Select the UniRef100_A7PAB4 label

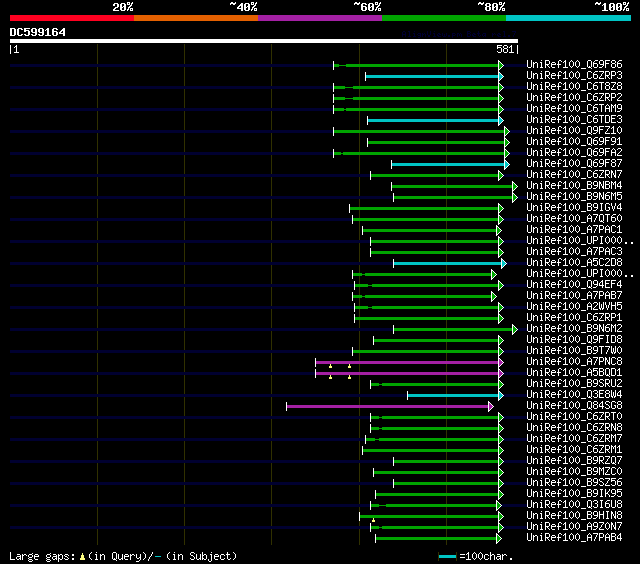click(574, 538)
